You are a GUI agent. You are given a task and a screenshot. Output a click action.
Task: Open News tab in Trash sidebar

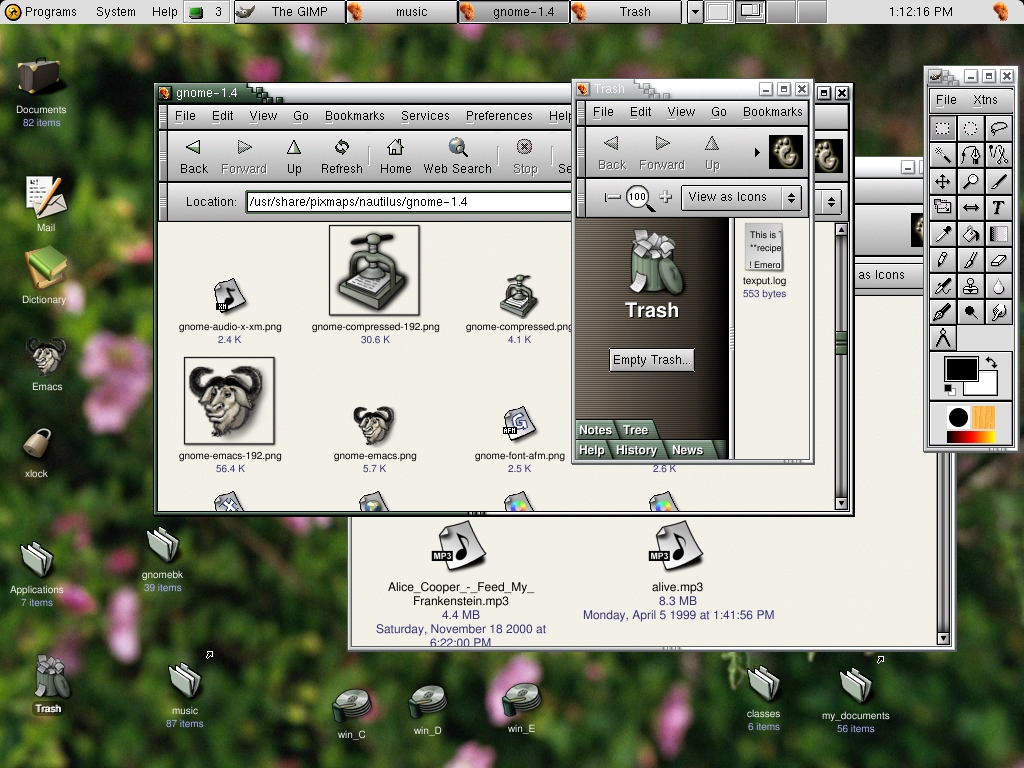[x=687, y=450]
